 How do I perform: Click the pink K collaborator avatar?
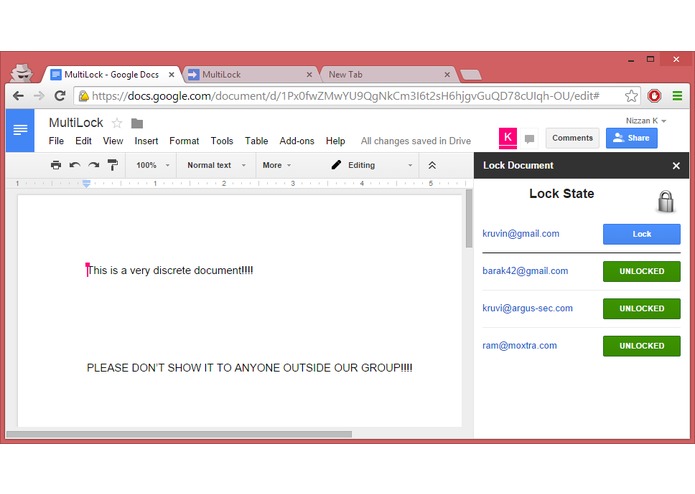(508, 137)
